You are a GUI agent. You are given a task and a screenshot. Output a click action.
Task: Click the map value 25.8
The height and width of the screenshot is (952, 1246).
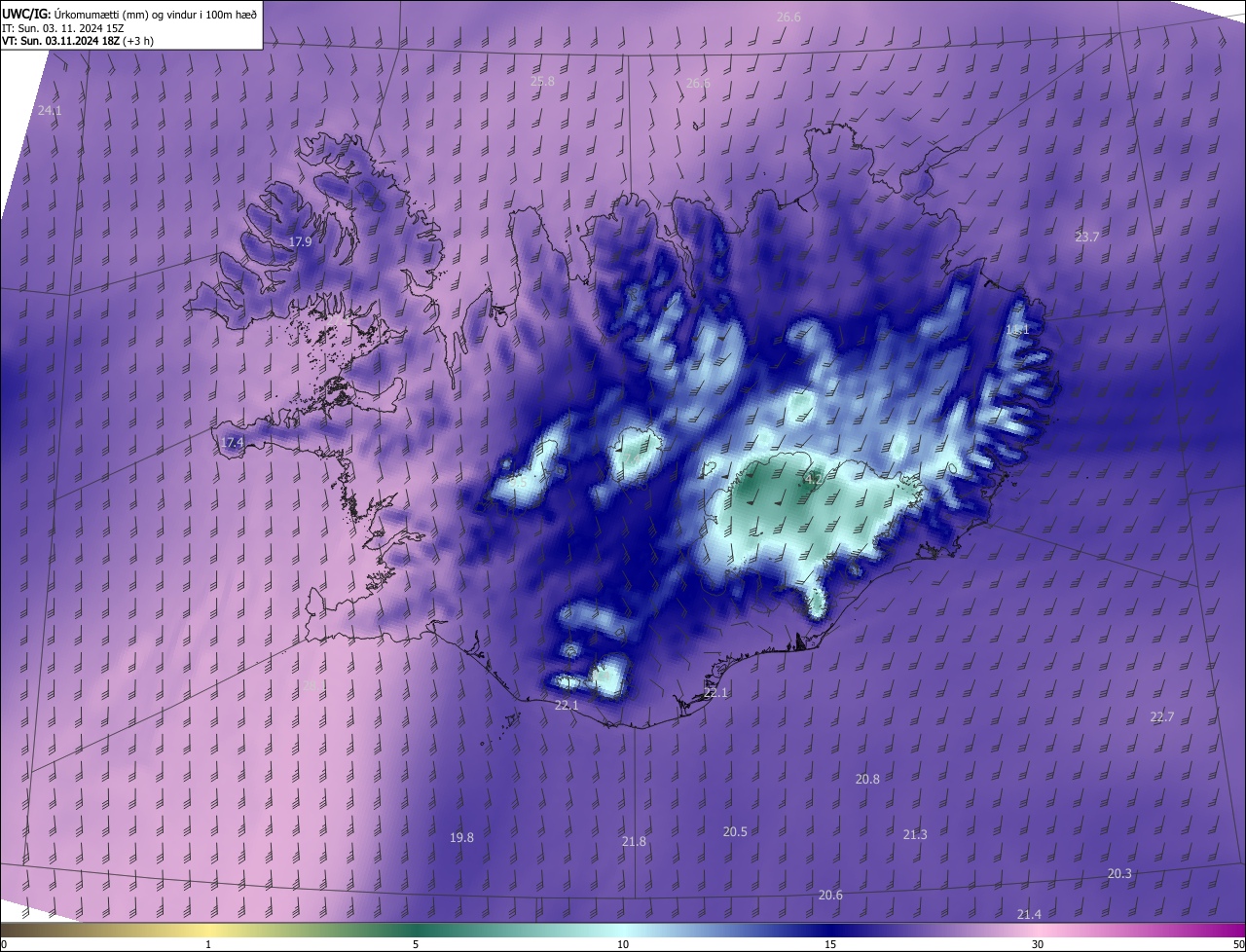coord(542,82)
